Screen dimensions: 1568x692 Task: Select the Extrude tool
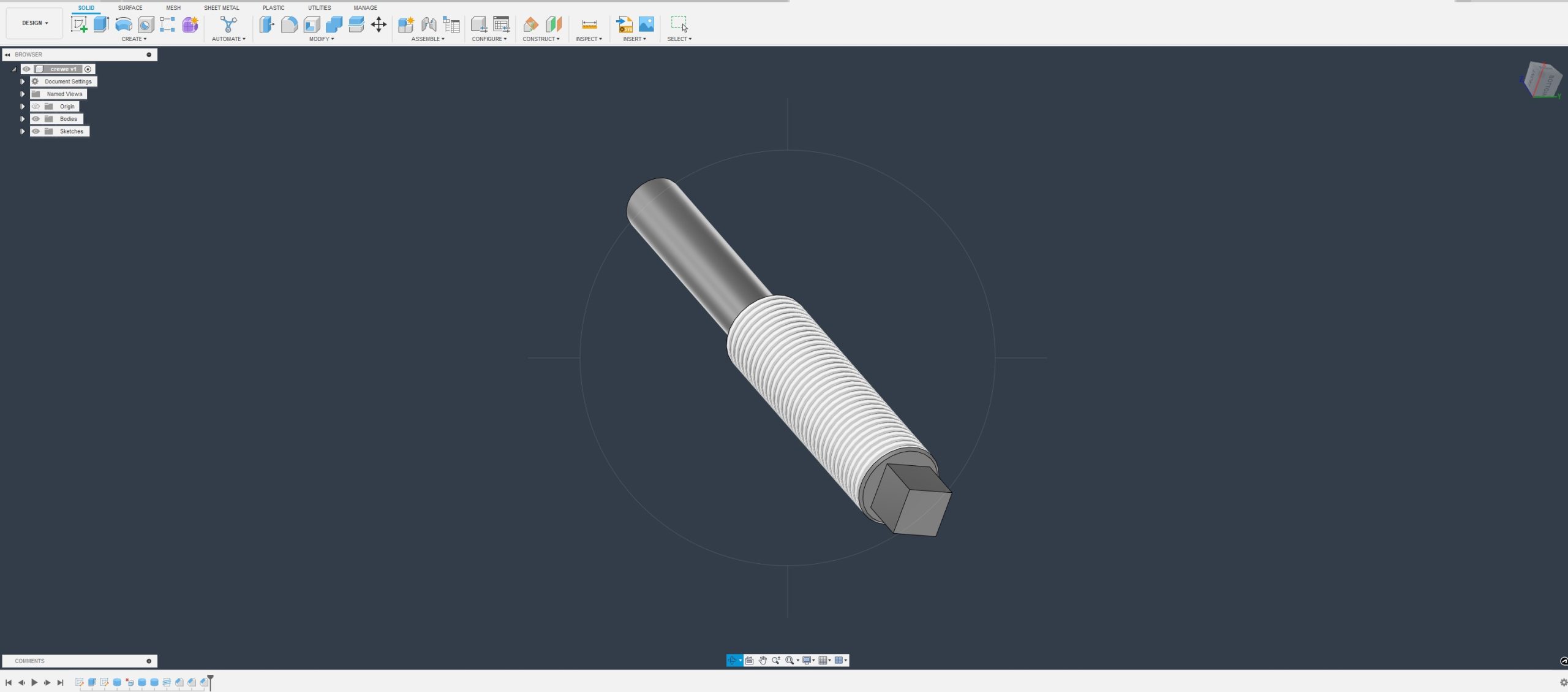(101, 25)
